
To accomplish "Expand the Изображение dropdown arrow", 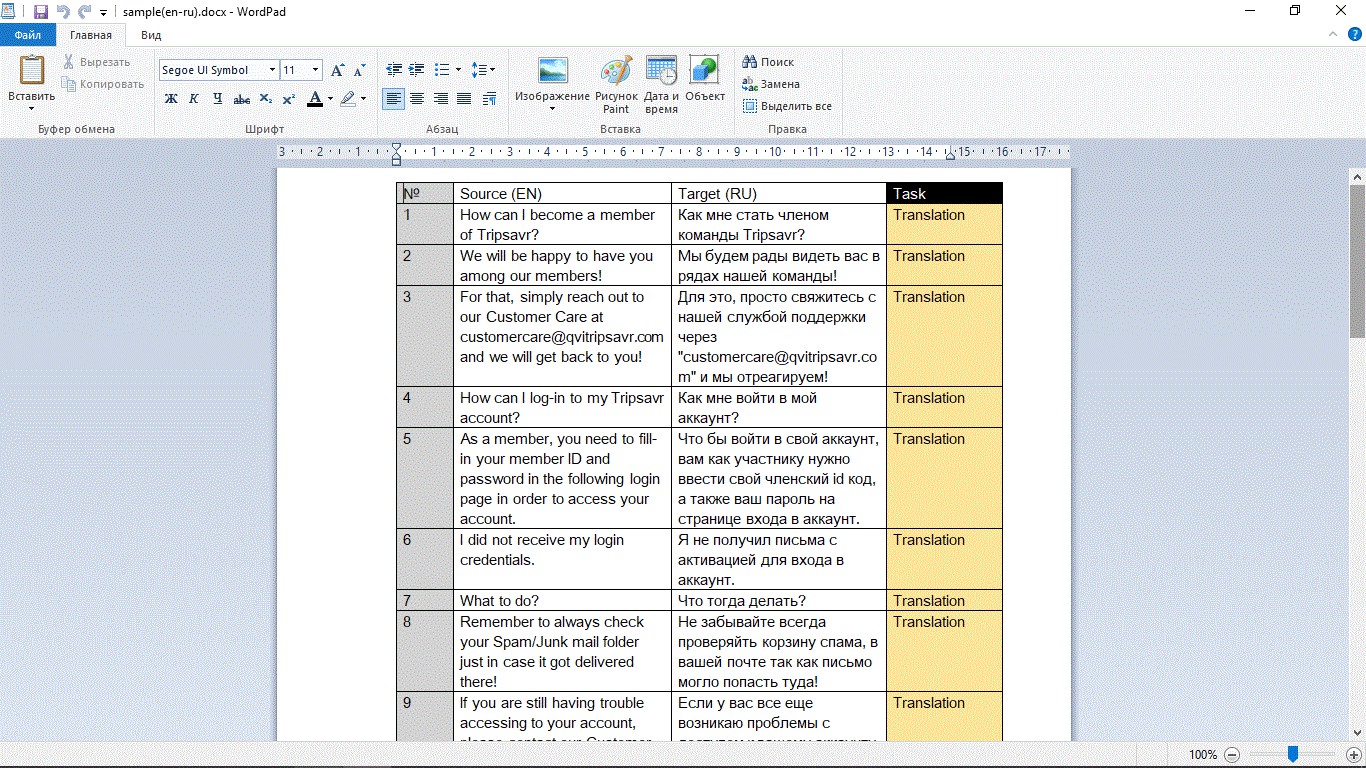I will 552,109.
